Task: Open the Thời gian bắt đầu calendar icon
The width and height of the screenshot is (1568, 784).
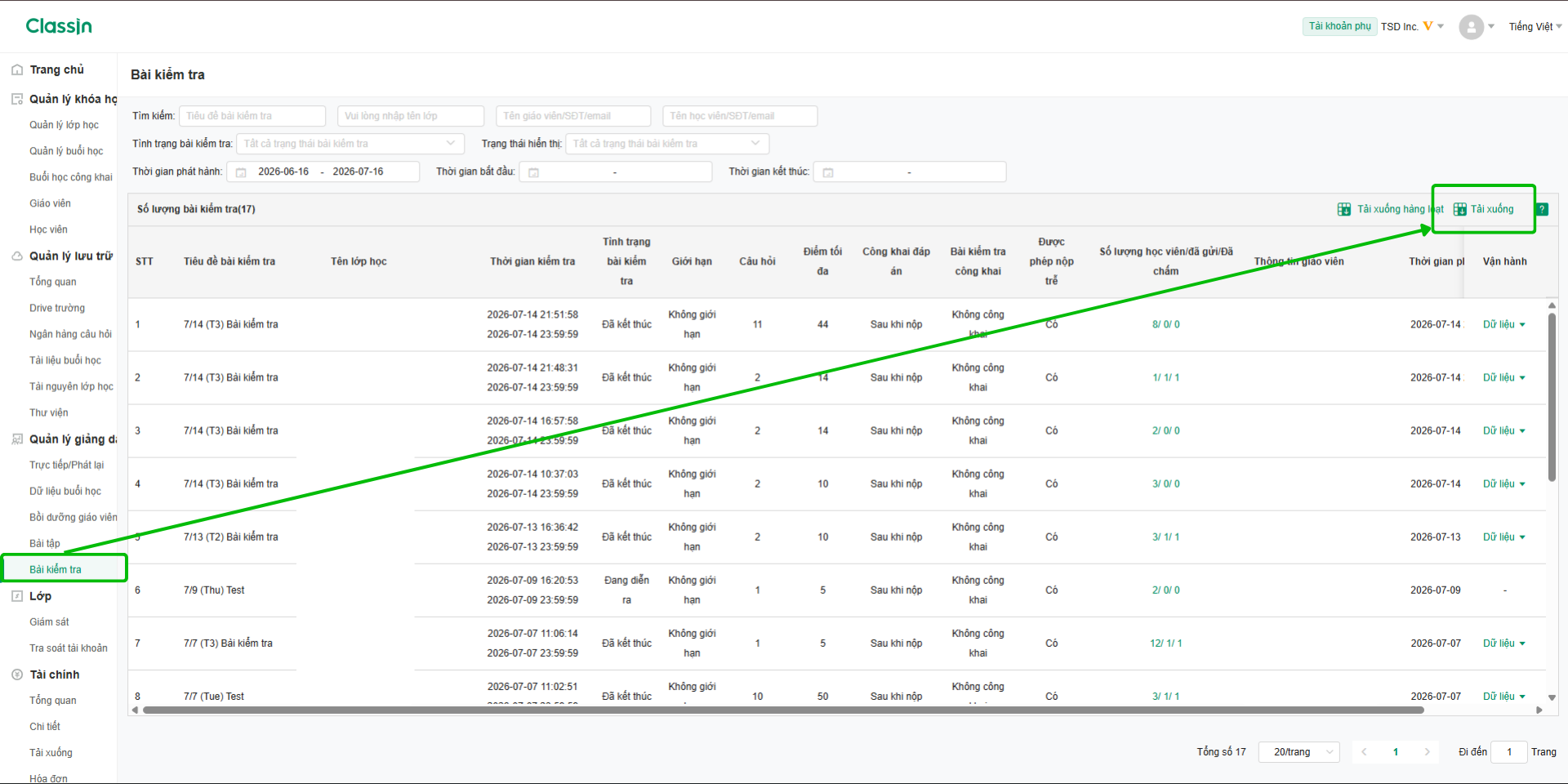Action: point(533,172)
